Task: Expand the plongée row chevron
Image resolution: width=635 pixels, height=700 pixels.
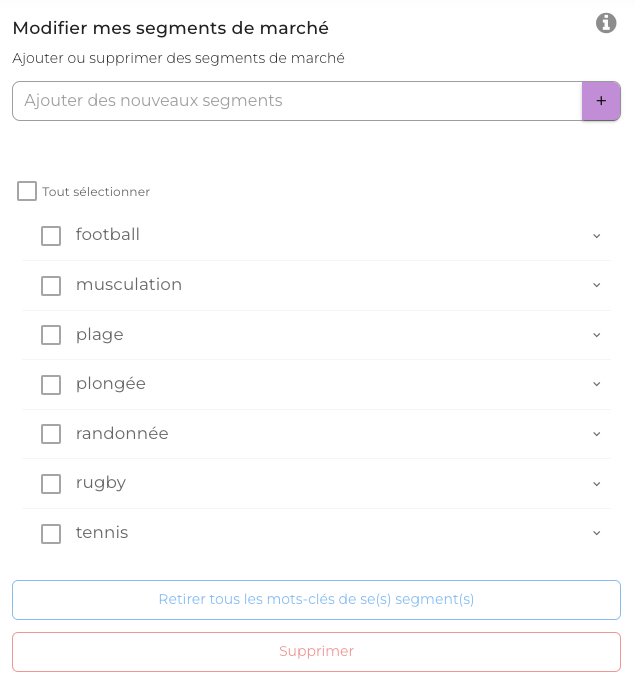Action: 597,384
